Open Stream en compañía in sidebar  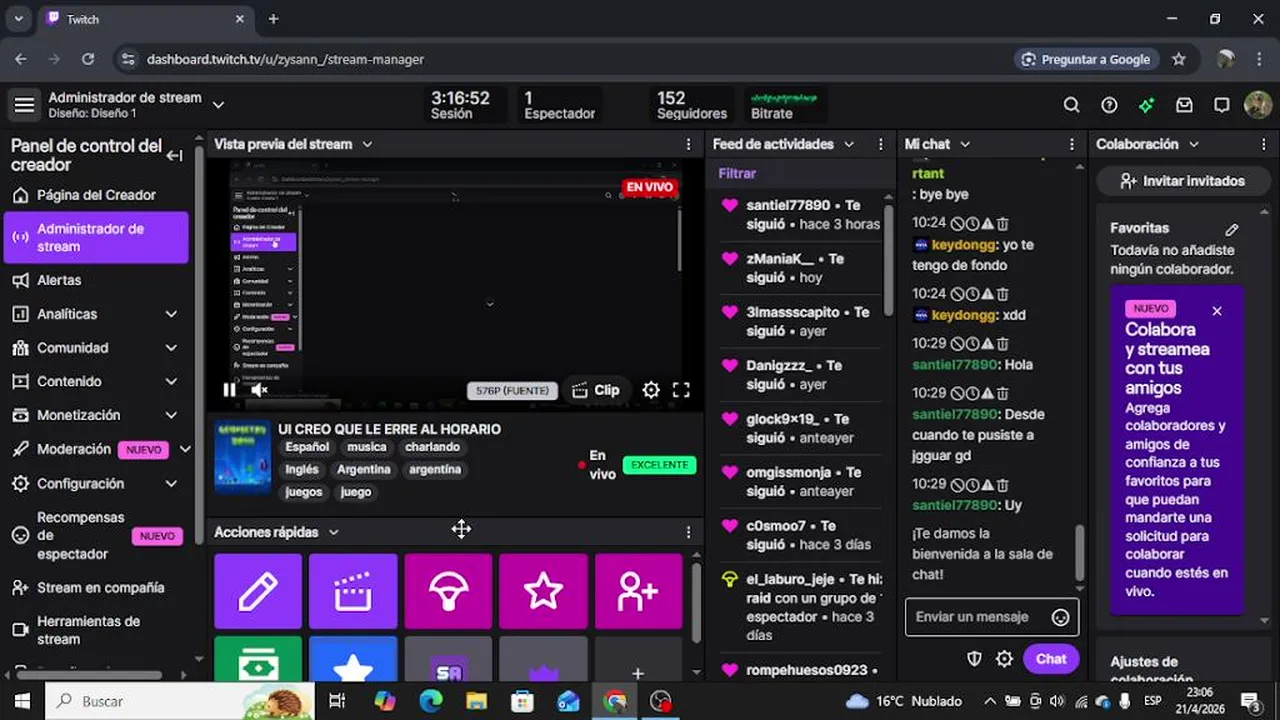96,587
